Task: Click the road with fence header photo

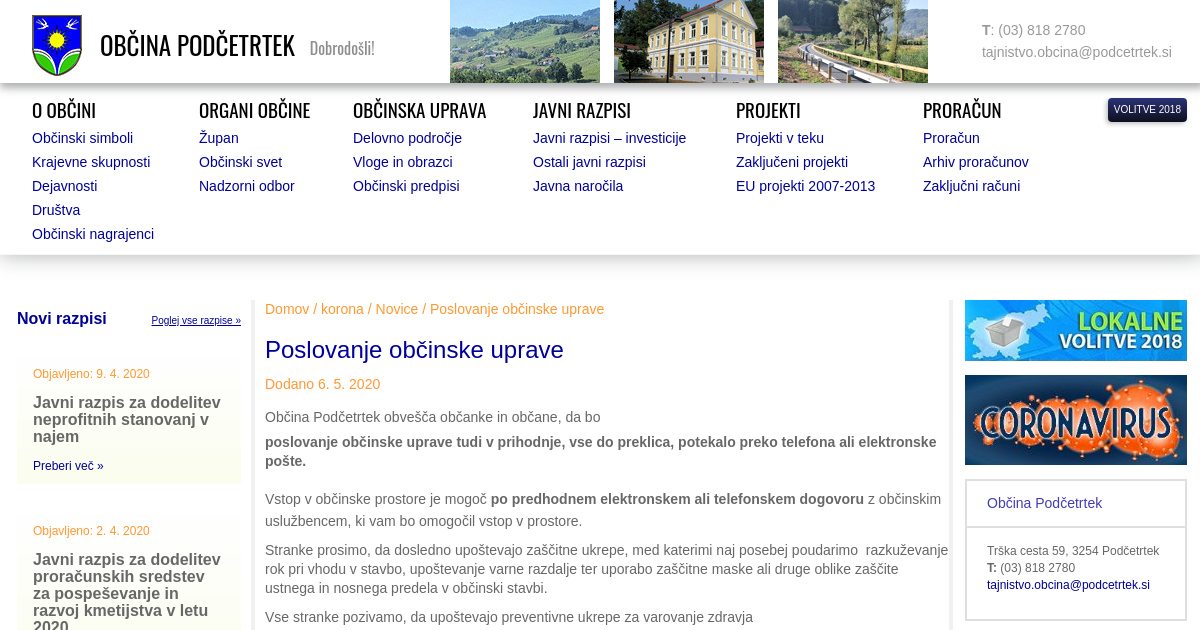Action: [x=852, y=41]
